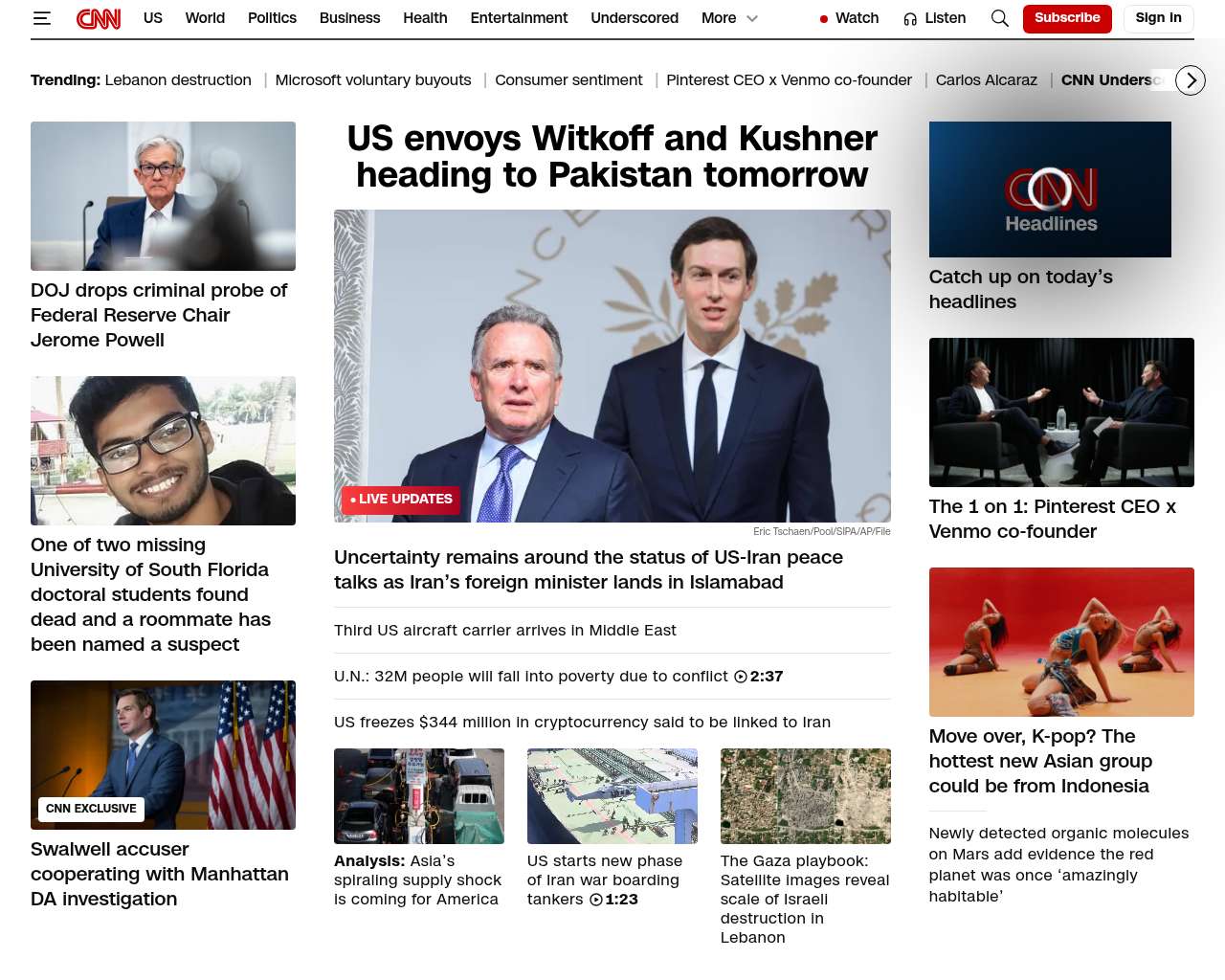1225x980 pixels.
Task: Play the 1:23 tankers video icon
Action: [x=596, y=900]
